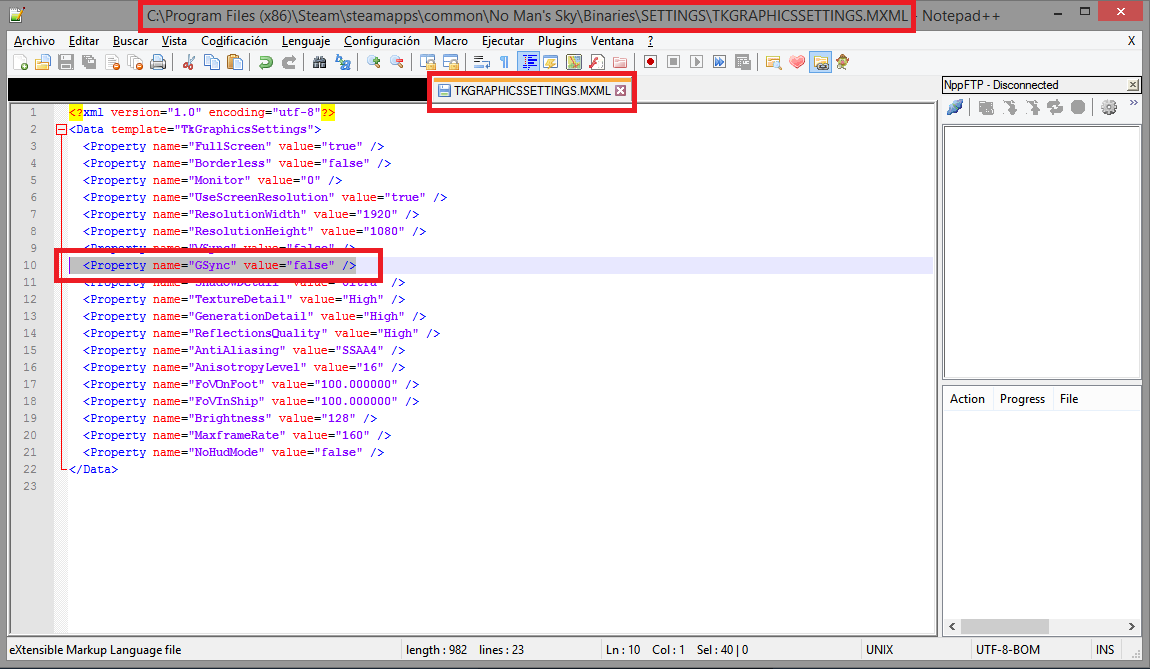1150x669 pixels.
Task: Toggle NppFTP window toolbar icon
Action: [820, 62]
